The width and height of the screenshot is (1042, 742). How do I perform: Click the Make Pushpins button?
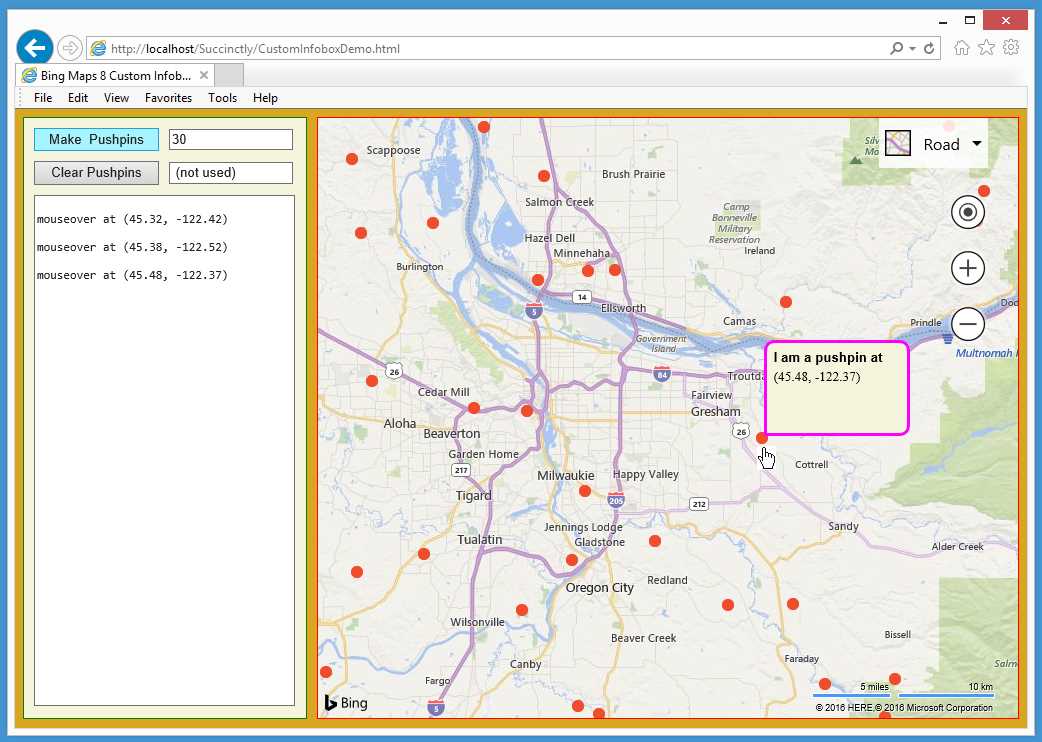(96, 139)
